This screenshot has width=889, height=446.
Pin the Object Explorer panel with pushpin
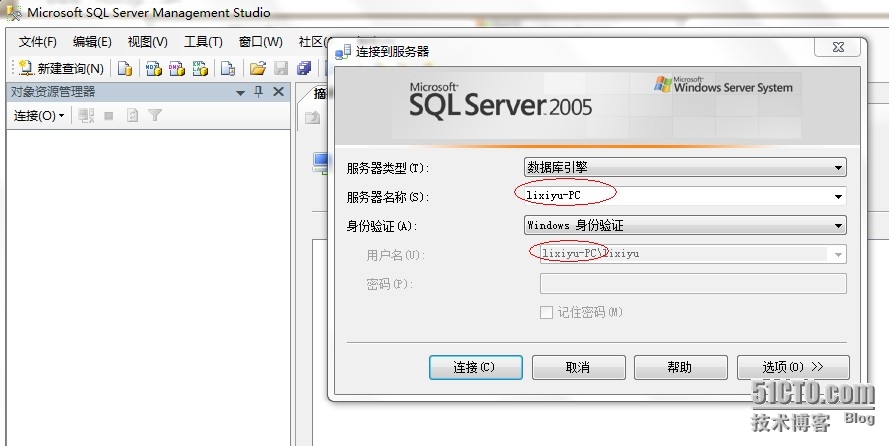click(259, 92)
